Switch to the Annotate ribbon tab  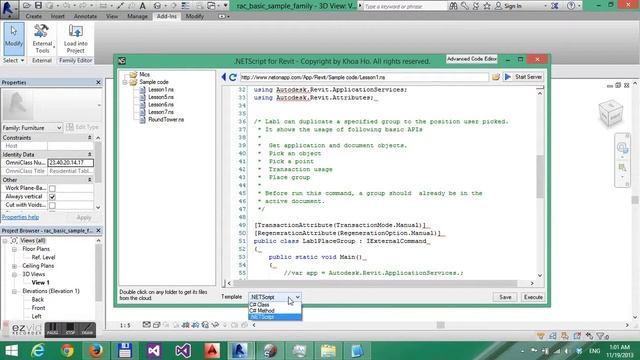click(85, 16)
